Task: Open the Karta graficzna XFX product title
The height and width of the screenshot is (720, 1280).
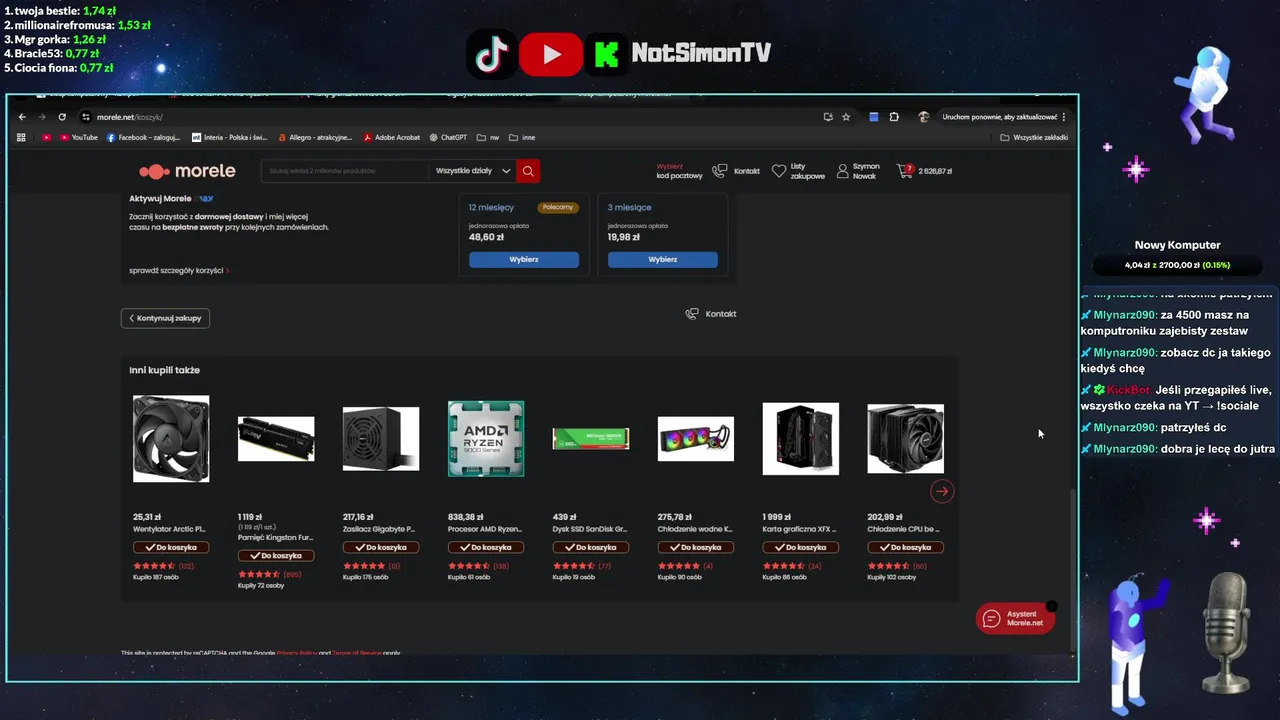Action: click(x=799, y=529)
